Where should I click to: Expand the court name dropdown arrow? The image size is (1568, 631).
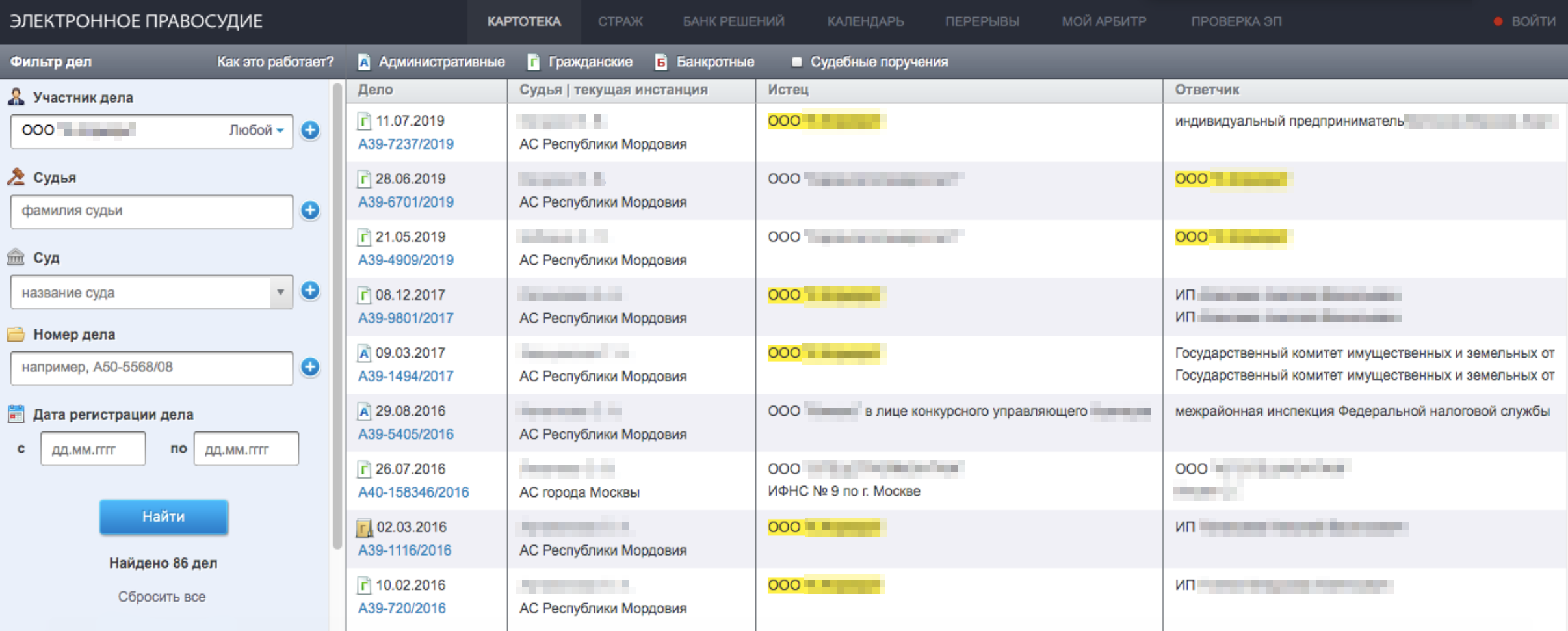click(280, 292)
